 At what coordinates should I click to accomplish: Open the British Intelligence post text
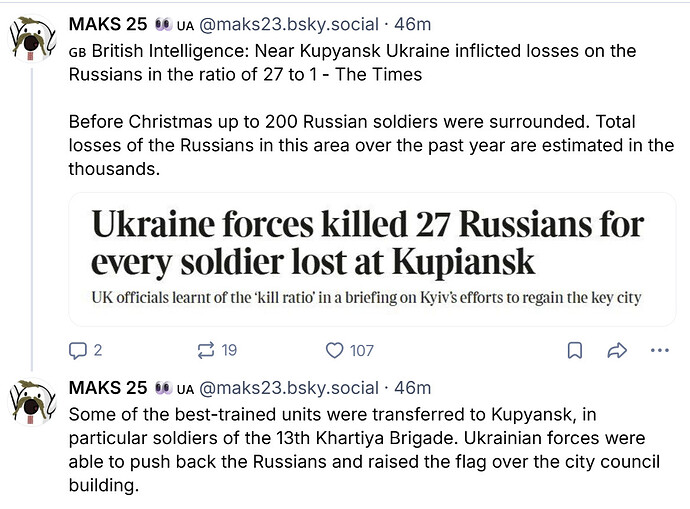pos(350,62)
